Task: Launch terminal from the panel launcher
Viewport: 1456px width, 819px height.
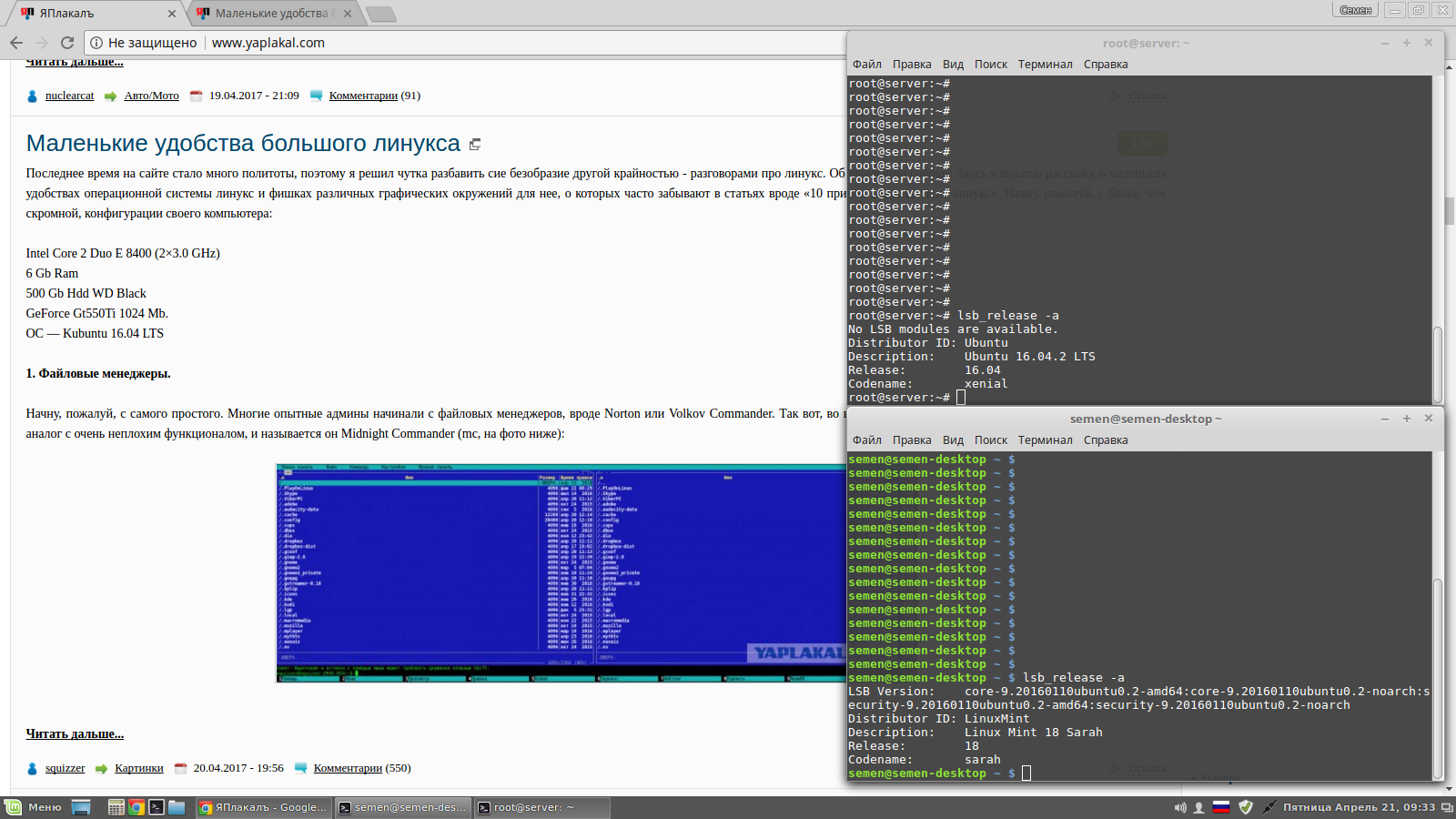Action: [x=157, y=807]
